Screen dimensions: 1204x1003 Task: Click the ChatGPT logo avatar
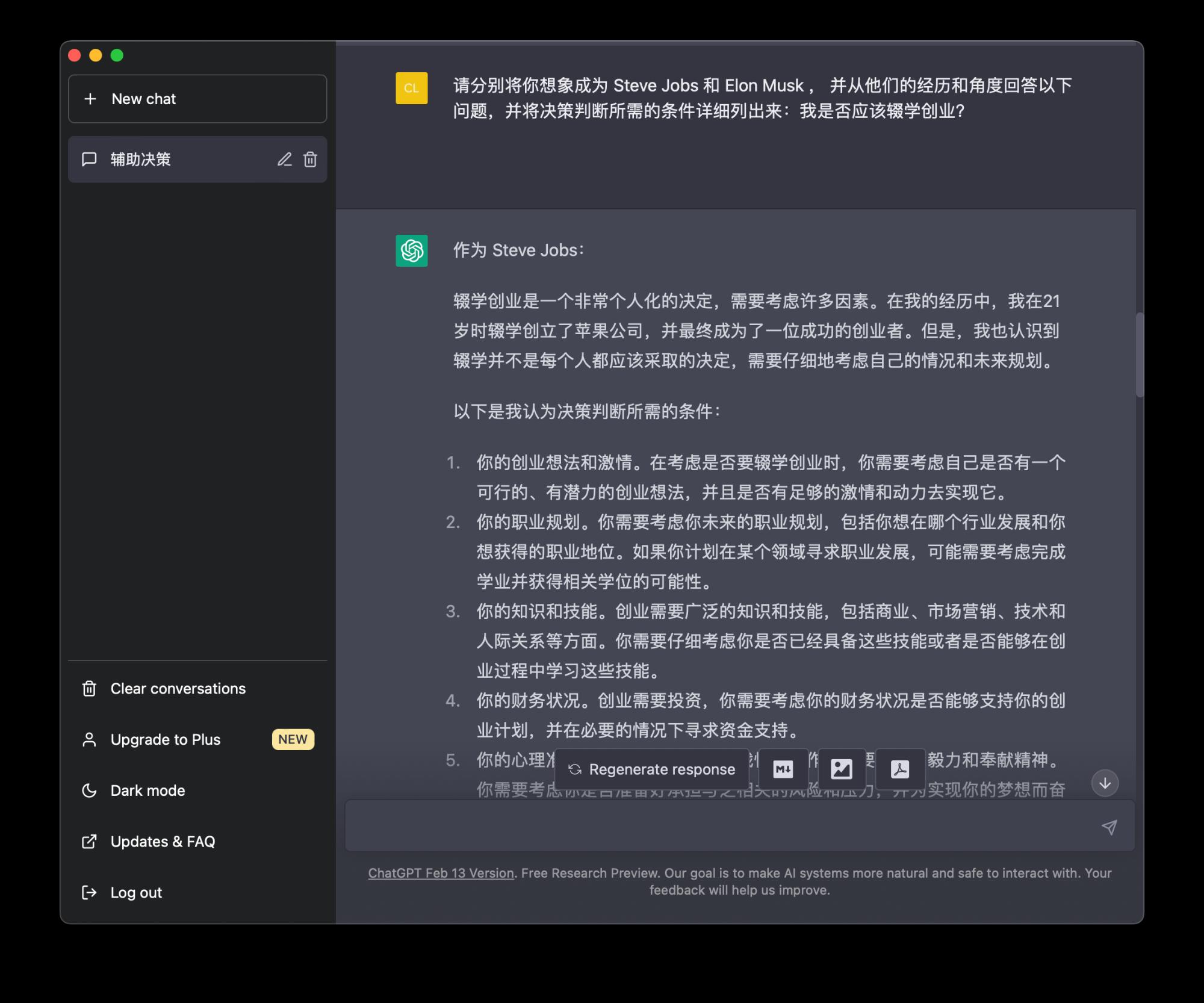(x=411, y=250)
